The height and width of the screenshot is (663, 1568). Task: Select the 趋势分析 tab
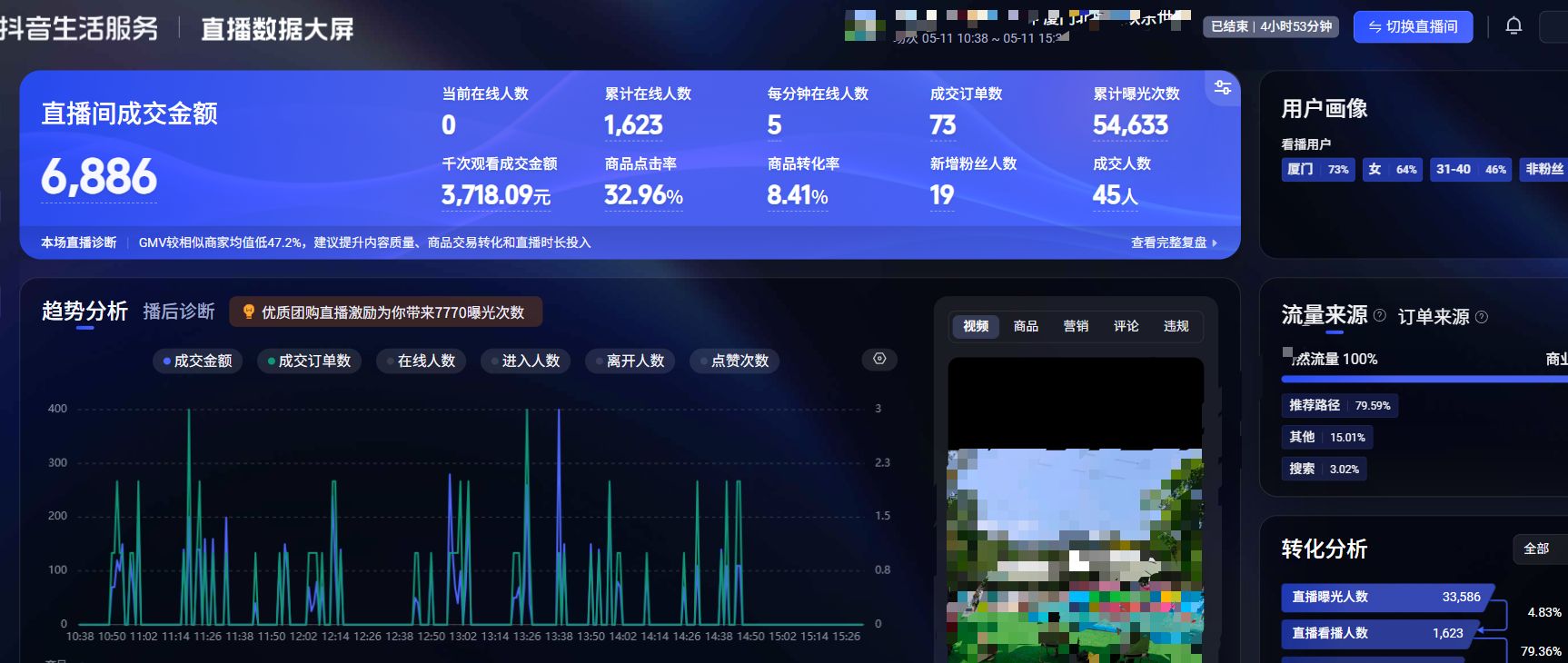point(84,312)
